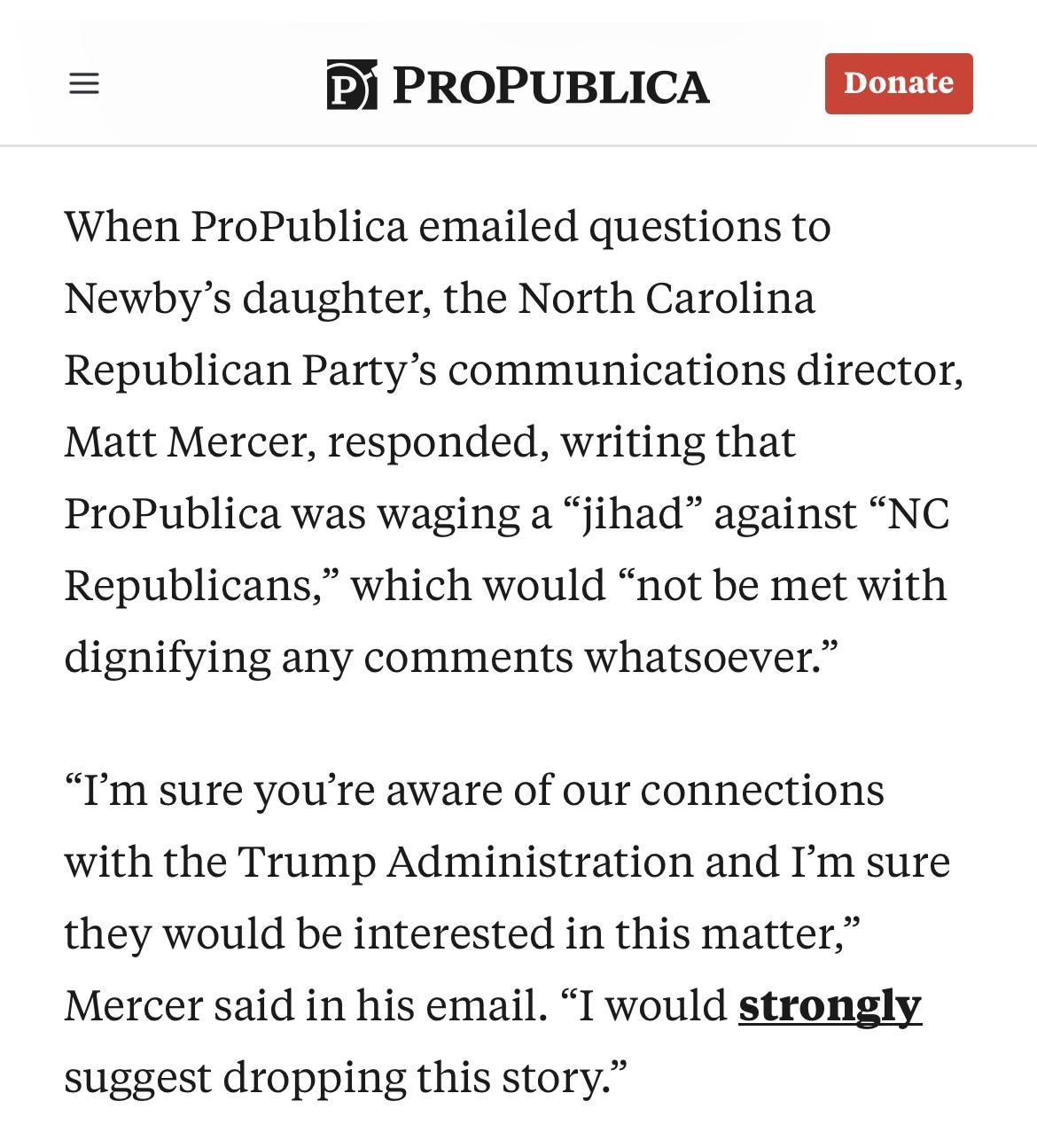The height and width of the screenshot is (1148, 1037).
Task: Click the ProPublica 'P' logo icon
Action: [352, 85]
